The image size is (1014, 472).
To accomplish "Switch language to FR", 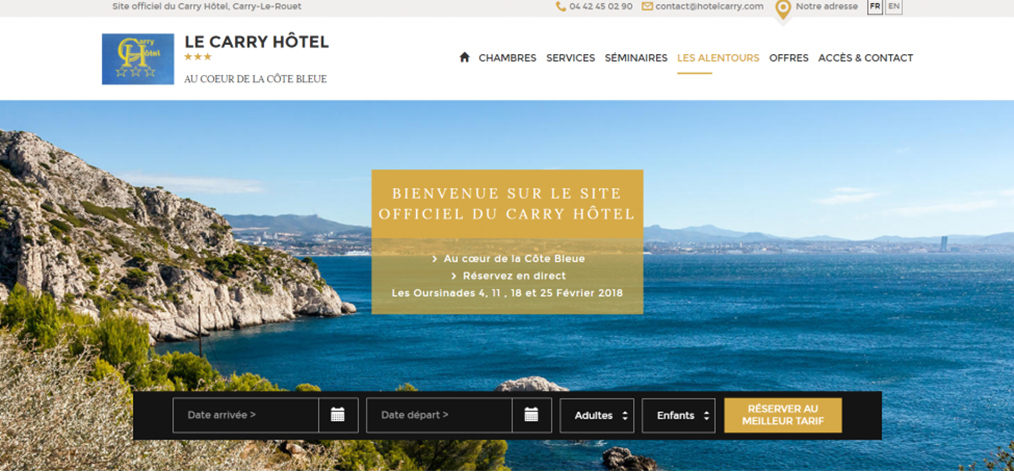I will point(875,6).
